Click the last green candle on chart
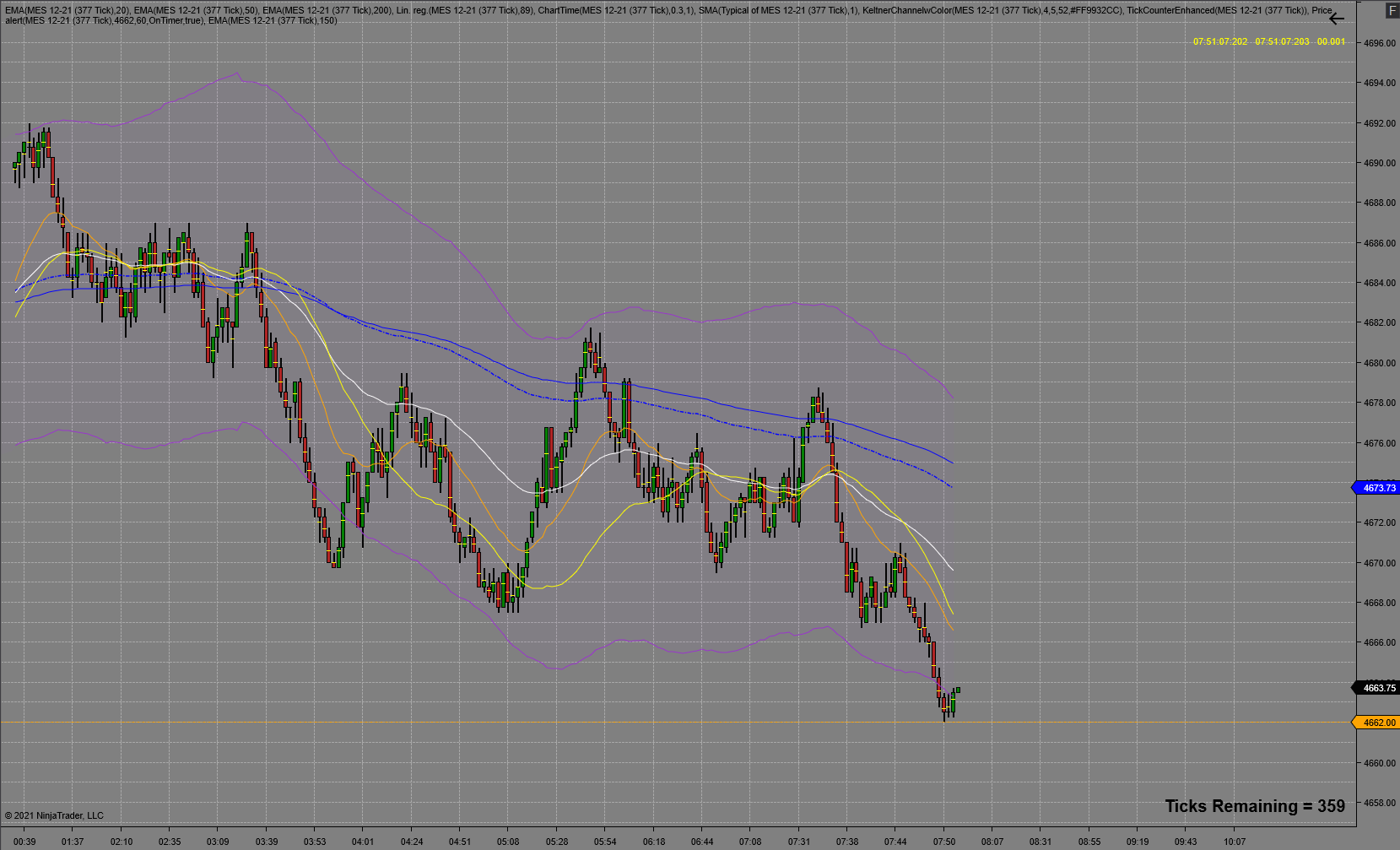Image resolution: width=1400 pixels, height=850 pixels. pyautogui.click(x=958, y=690)
